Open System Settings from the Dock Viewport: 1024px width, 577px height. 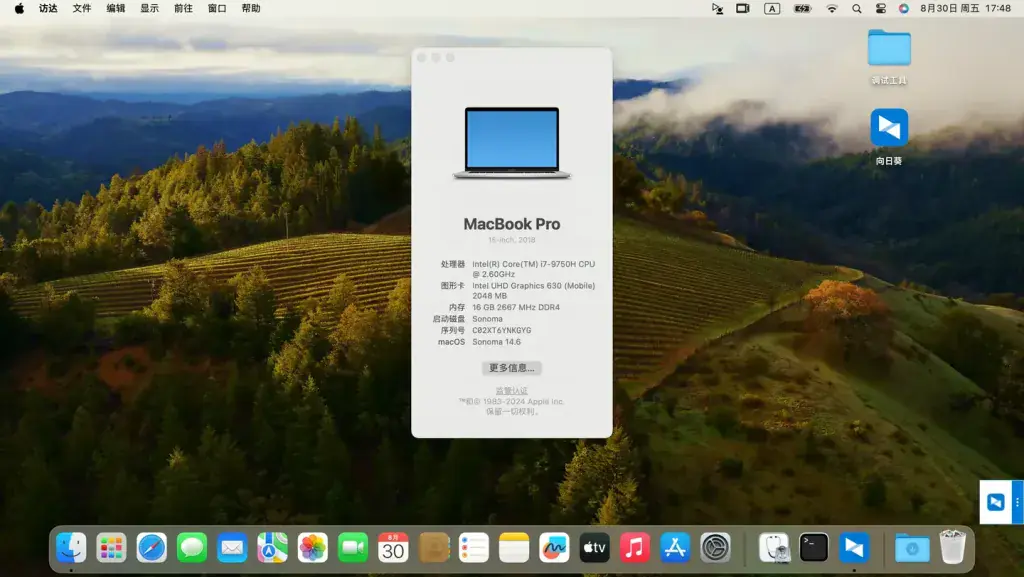coord(715,548)
